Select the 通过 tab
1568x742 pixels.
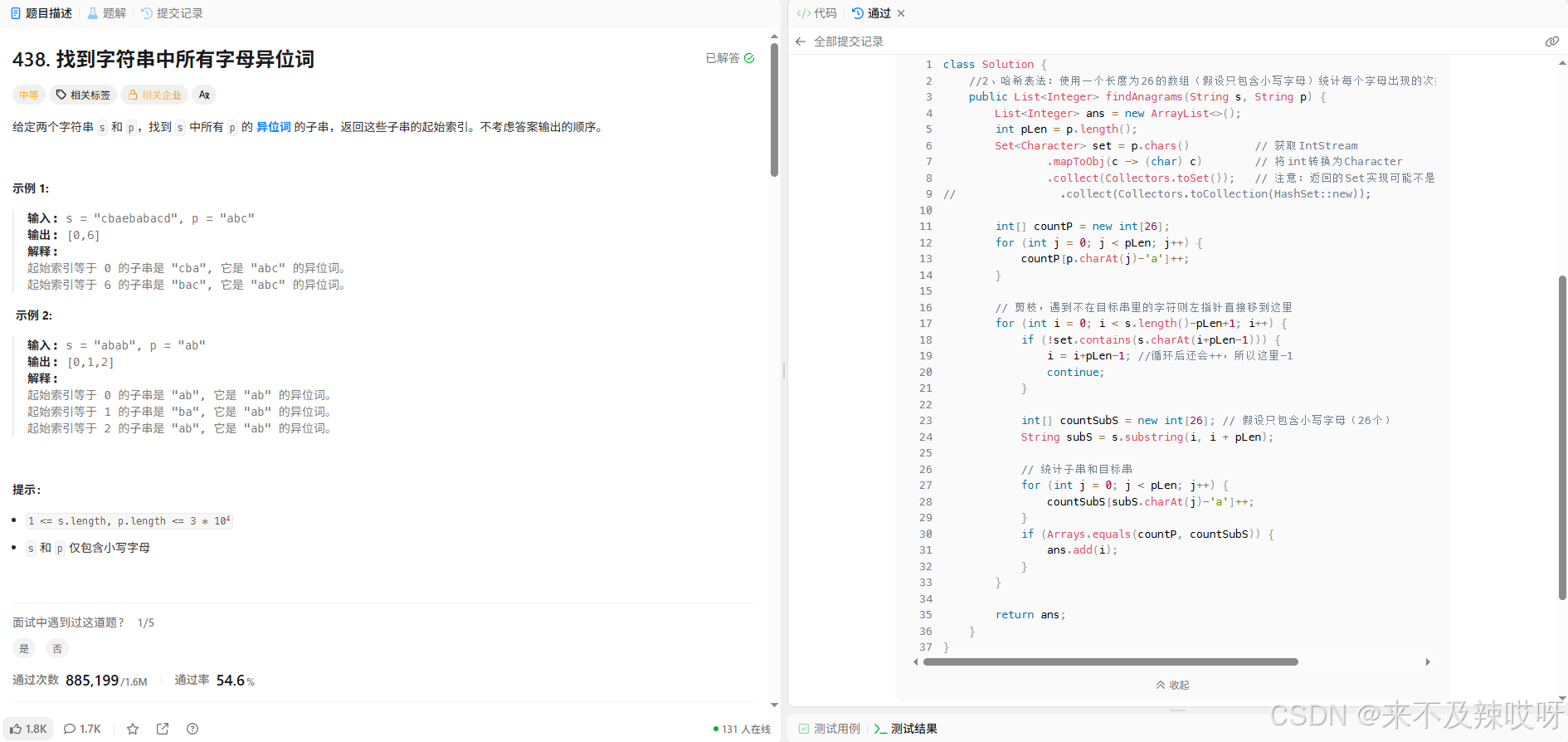click(x=871, y=13)
